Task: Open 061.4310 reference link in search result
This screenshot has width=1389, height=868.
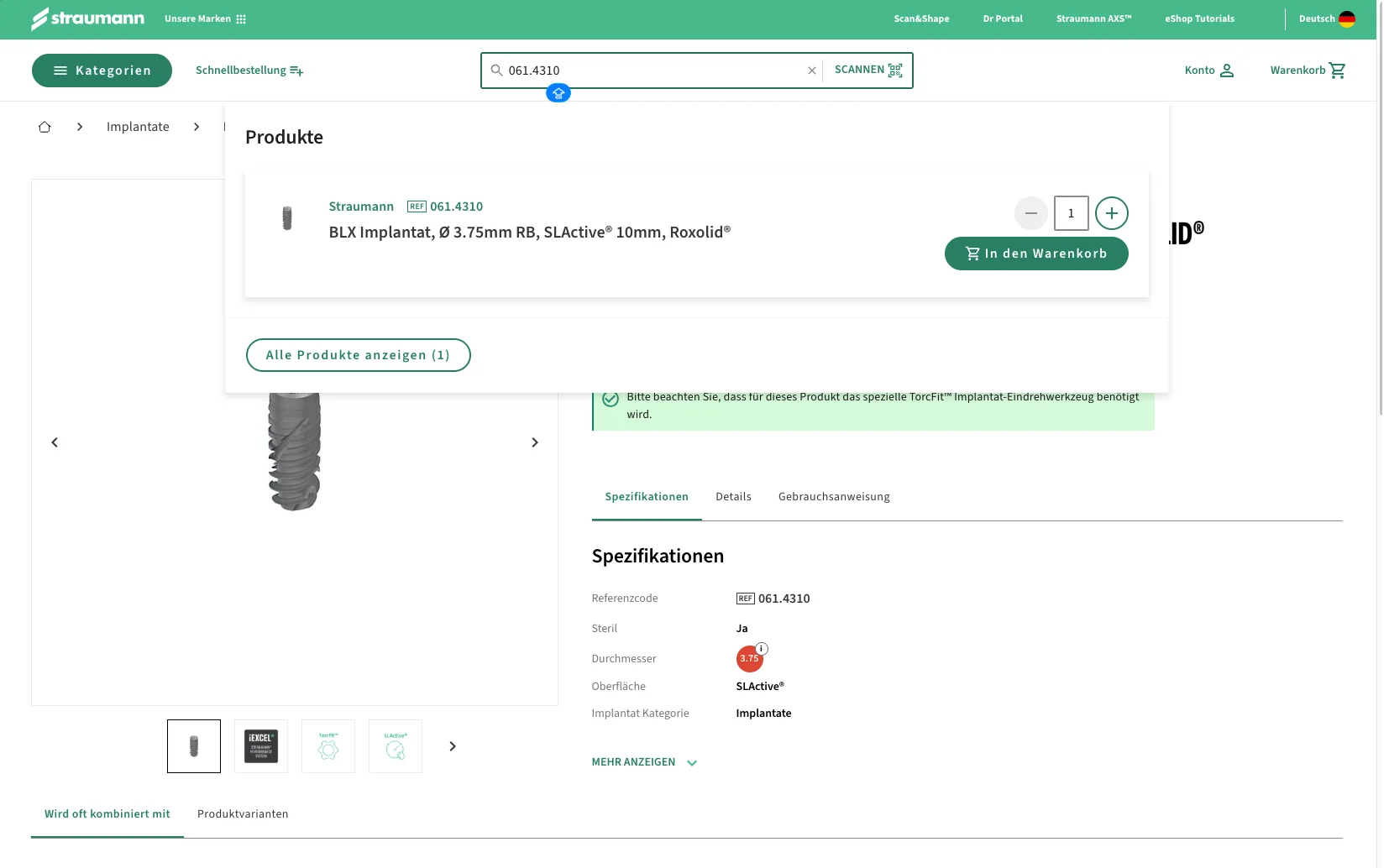Action: 456,207
